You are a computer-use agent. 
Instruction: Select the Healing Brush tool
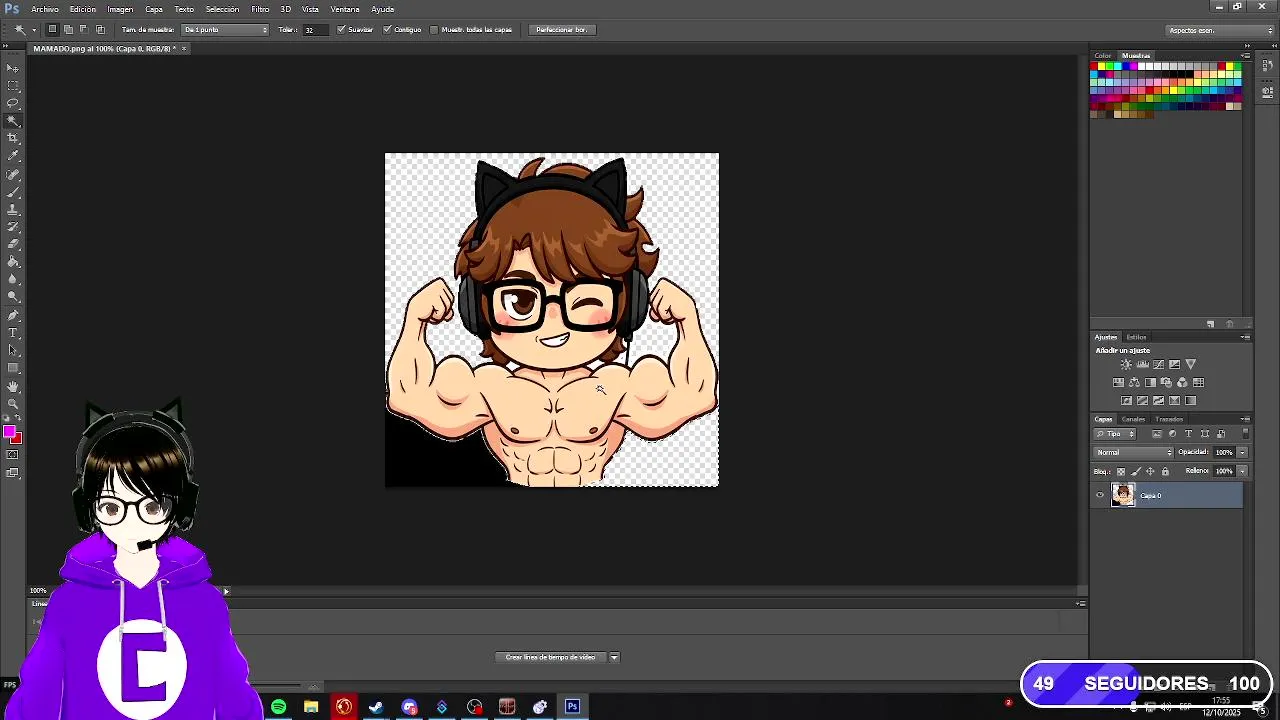pyautogui.click(x=13, y=174)
